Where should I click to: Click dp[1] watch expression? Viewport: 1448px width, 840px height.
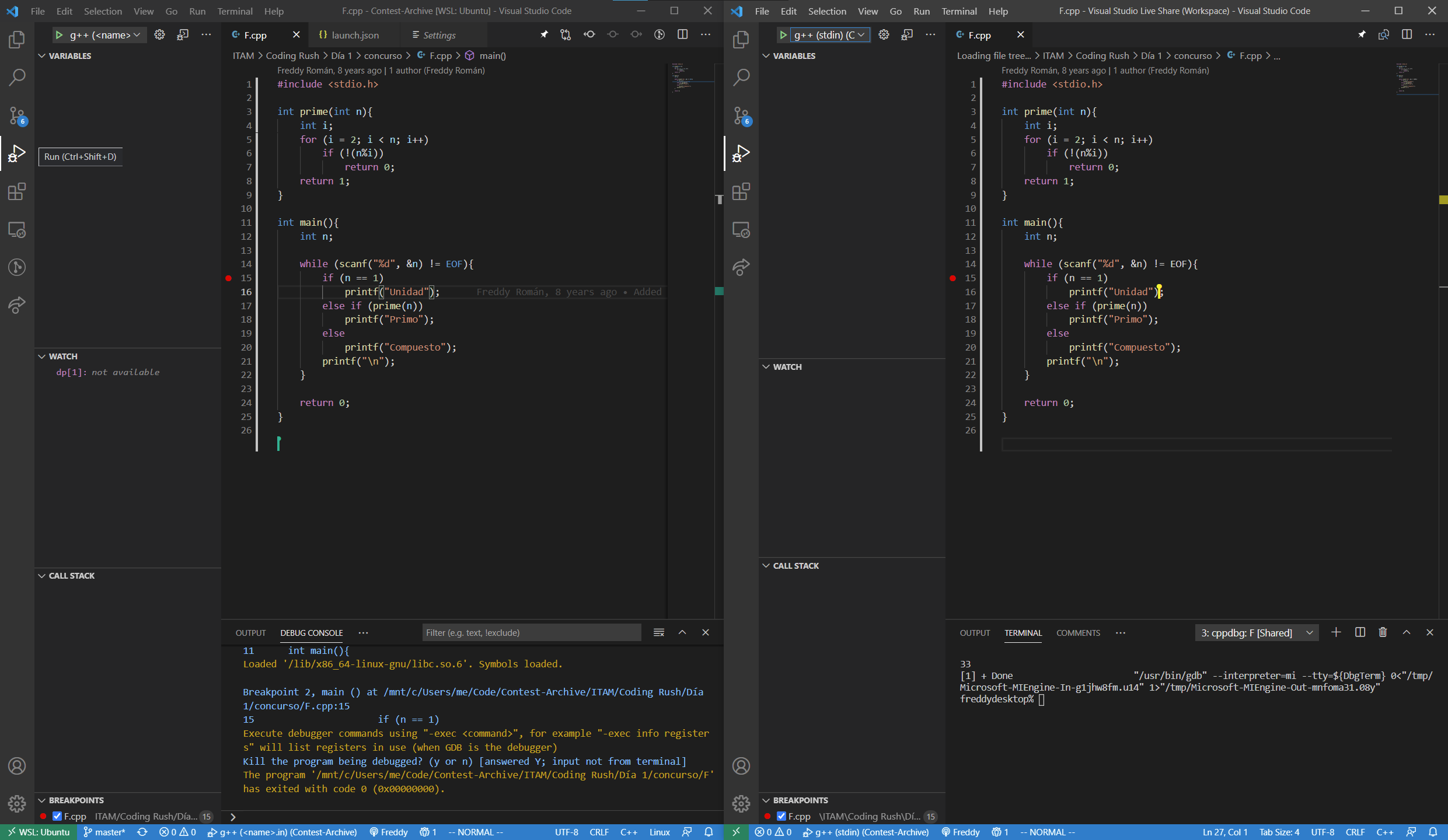click(x=108, y=372)
